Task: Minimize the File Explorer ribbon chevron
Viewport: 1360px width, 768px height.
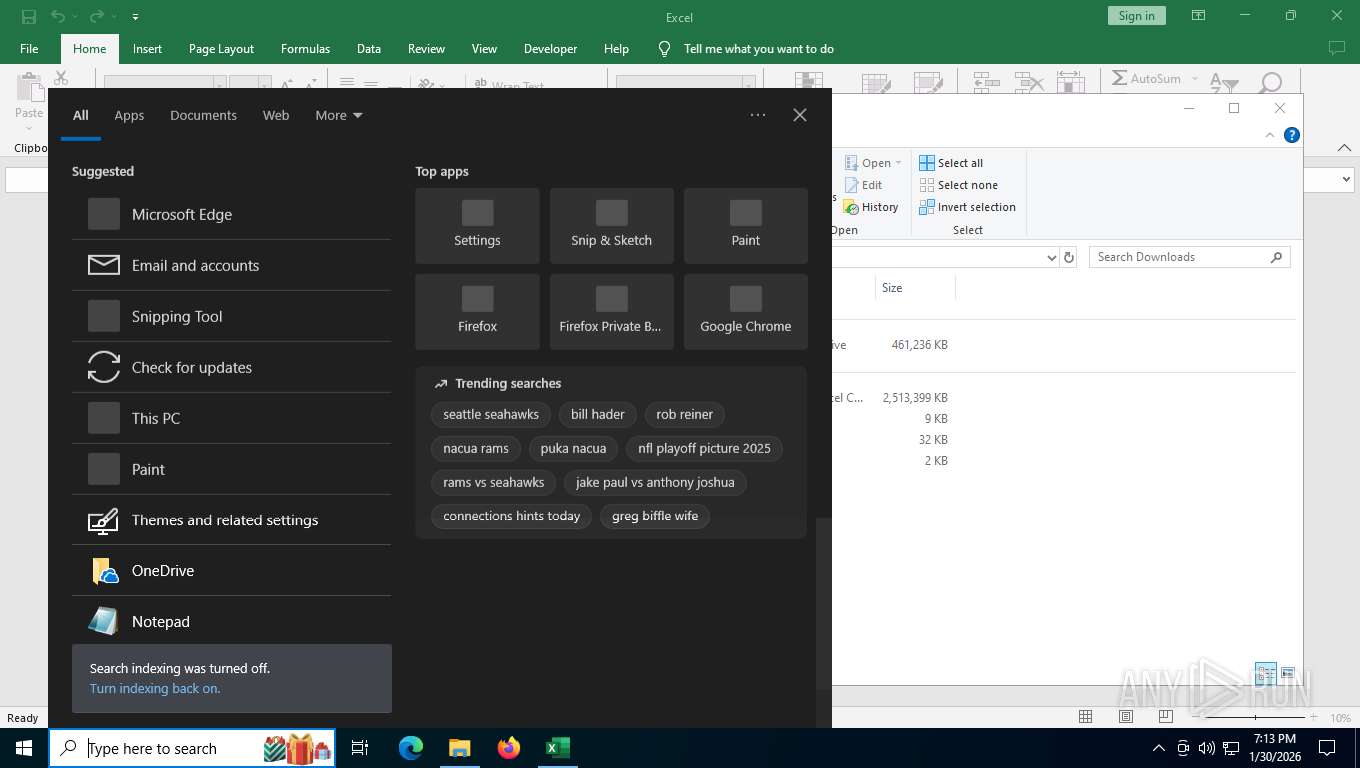Action: 1270,135
